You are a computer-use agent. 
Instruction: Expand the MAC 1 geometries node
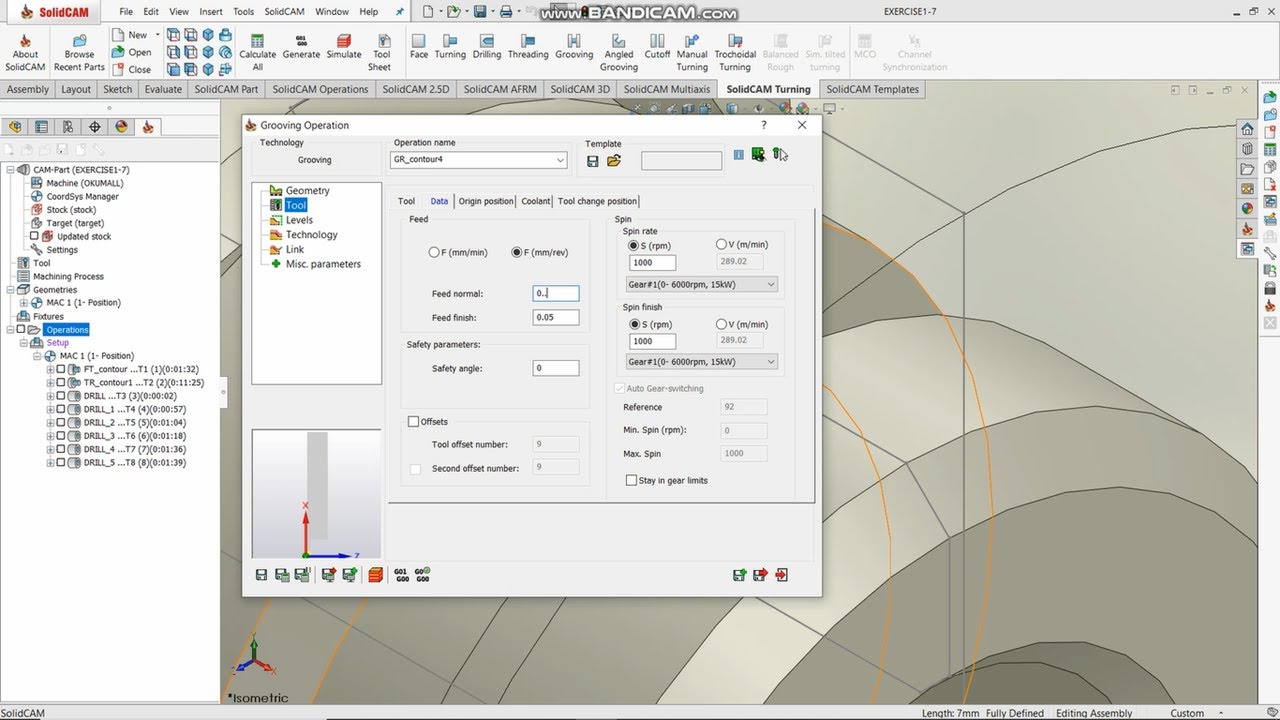[24, 303]
